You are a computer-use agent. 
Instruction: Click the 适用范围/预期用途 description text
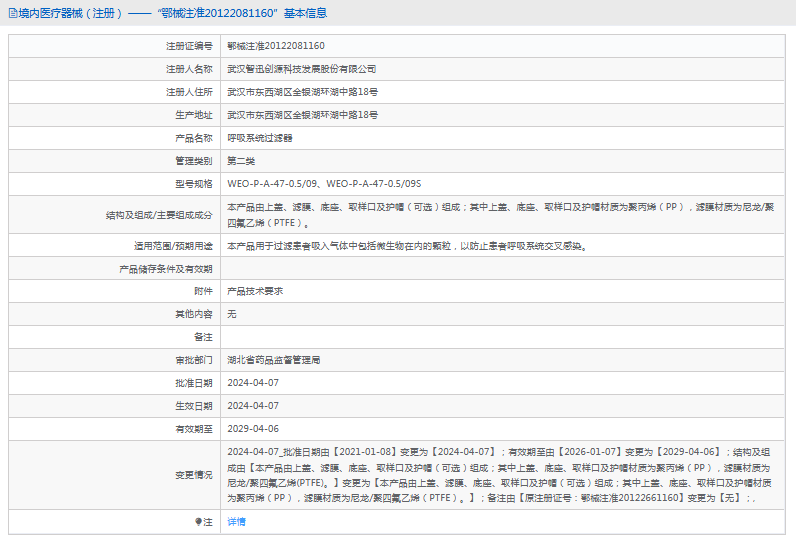click(x=407, y=246)
